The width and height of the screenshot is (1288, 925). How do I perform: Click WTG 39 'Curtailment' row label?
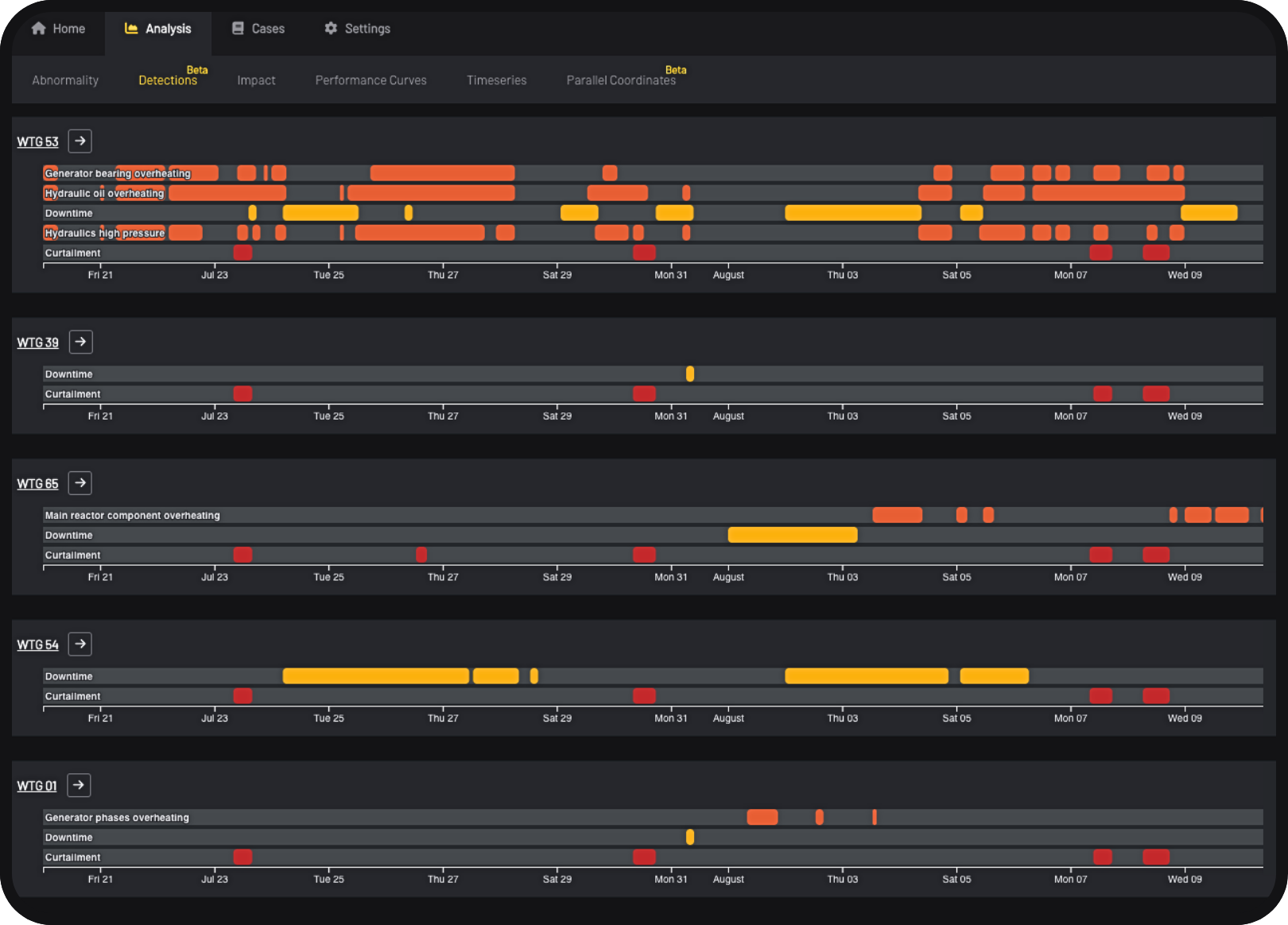72,394
